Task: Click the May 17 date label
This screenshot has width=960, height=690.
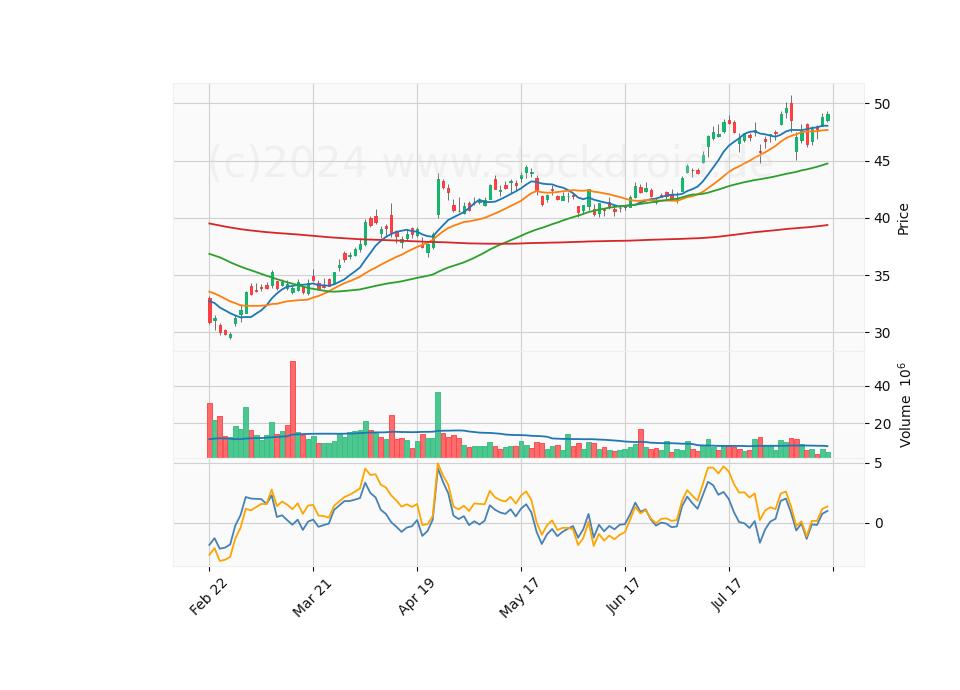Action: 519,598
